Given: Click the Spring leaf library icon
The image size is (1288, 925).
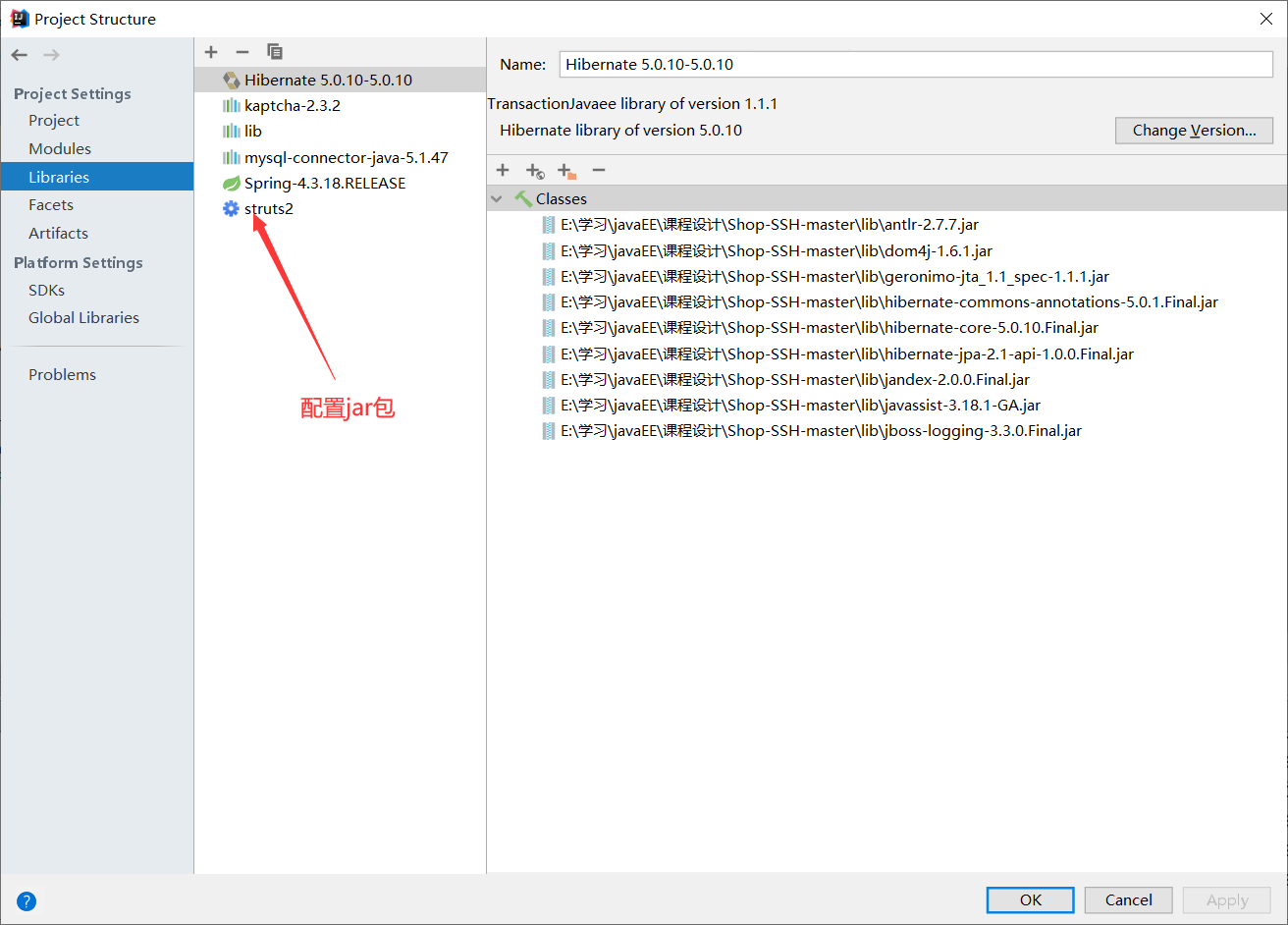Looking at the screenshot, I should [231, 183].
